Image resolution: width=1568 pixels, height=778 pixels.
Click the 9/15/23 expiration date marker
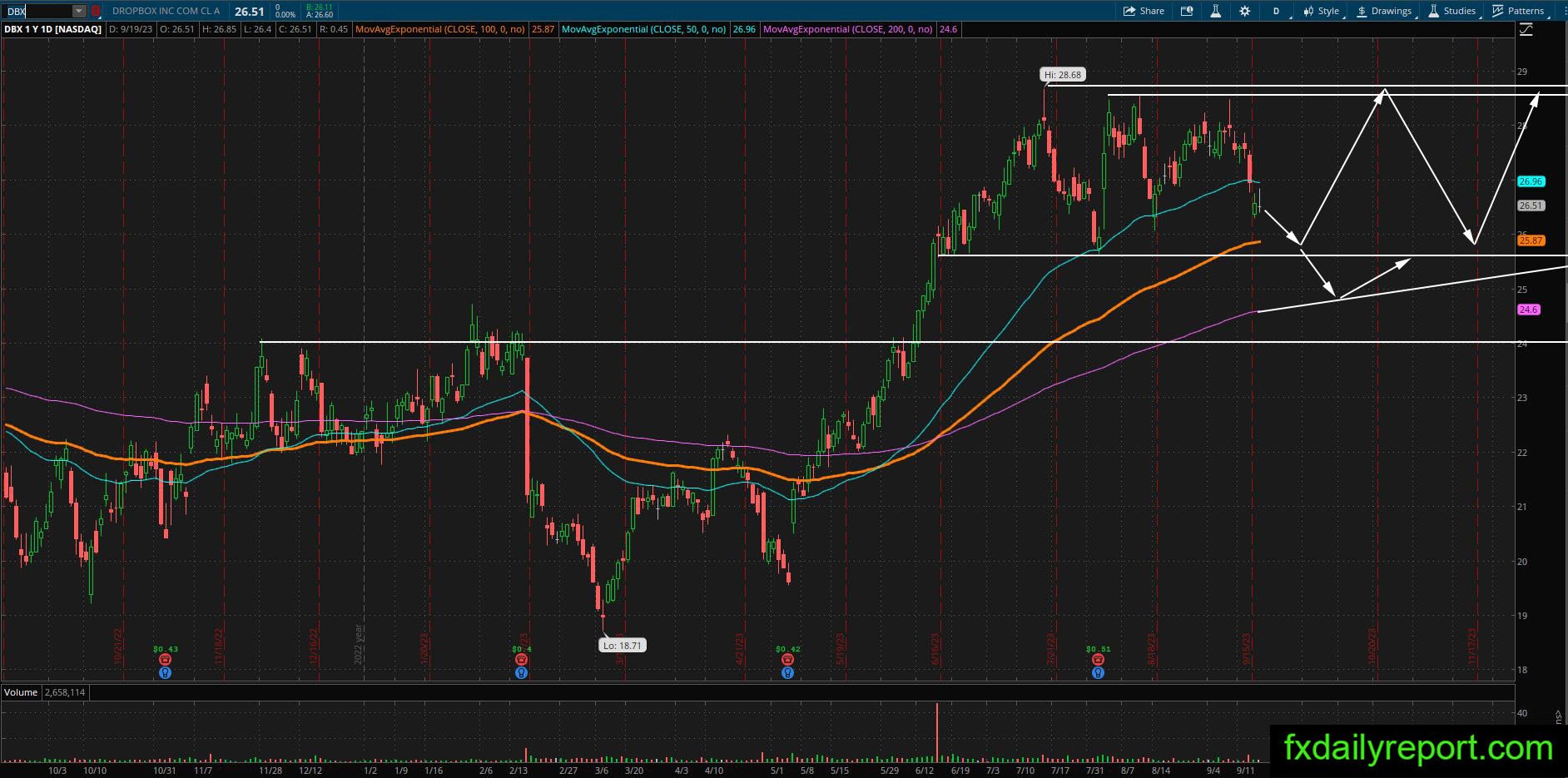(x=1248, y=647)
